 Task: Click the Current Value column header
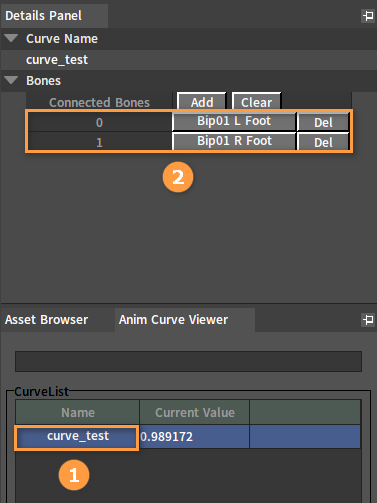(x=195, y=412)
